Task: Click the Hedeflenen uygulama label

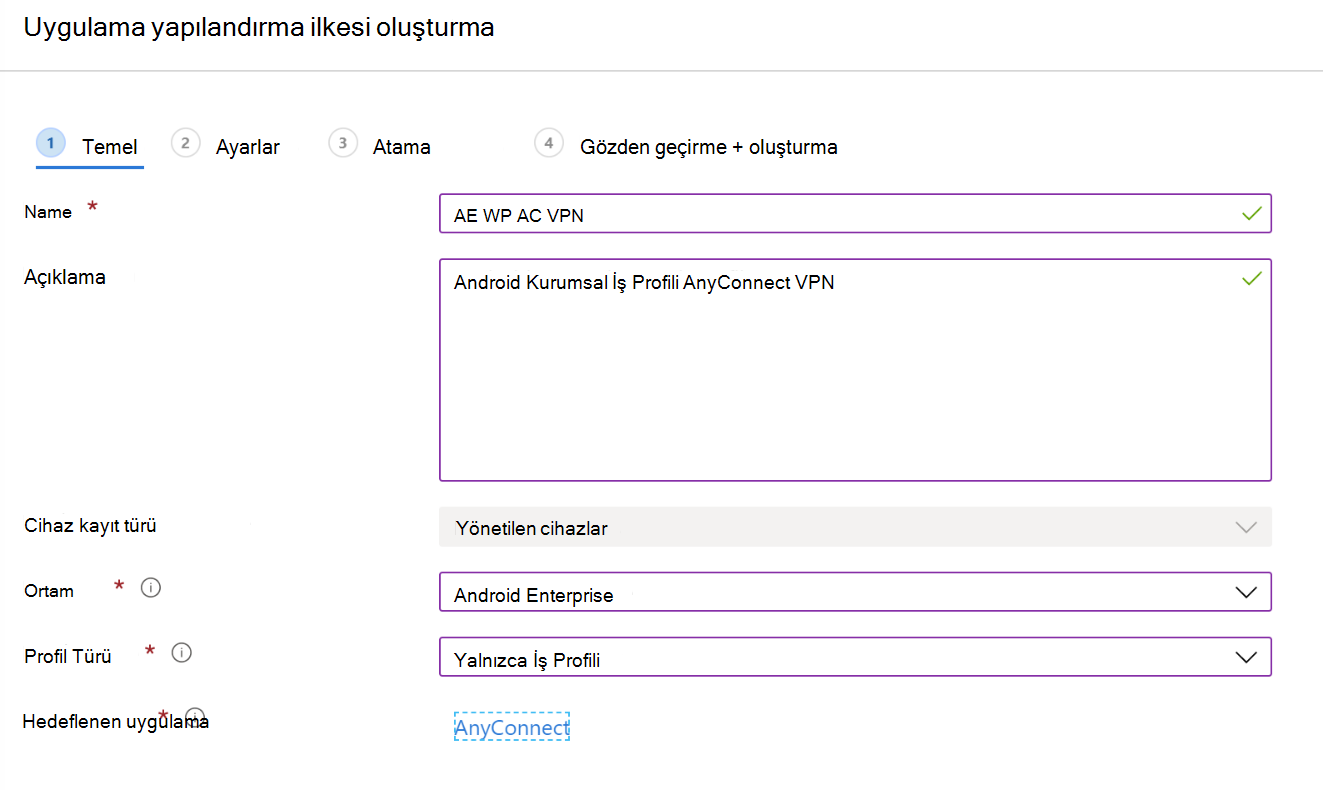Action: pos(116,721)
